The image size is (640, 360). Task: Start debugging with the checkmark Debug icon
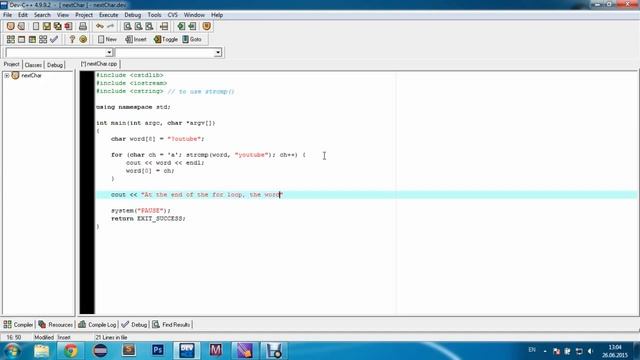pyautogui.click(x=54, y=39)
